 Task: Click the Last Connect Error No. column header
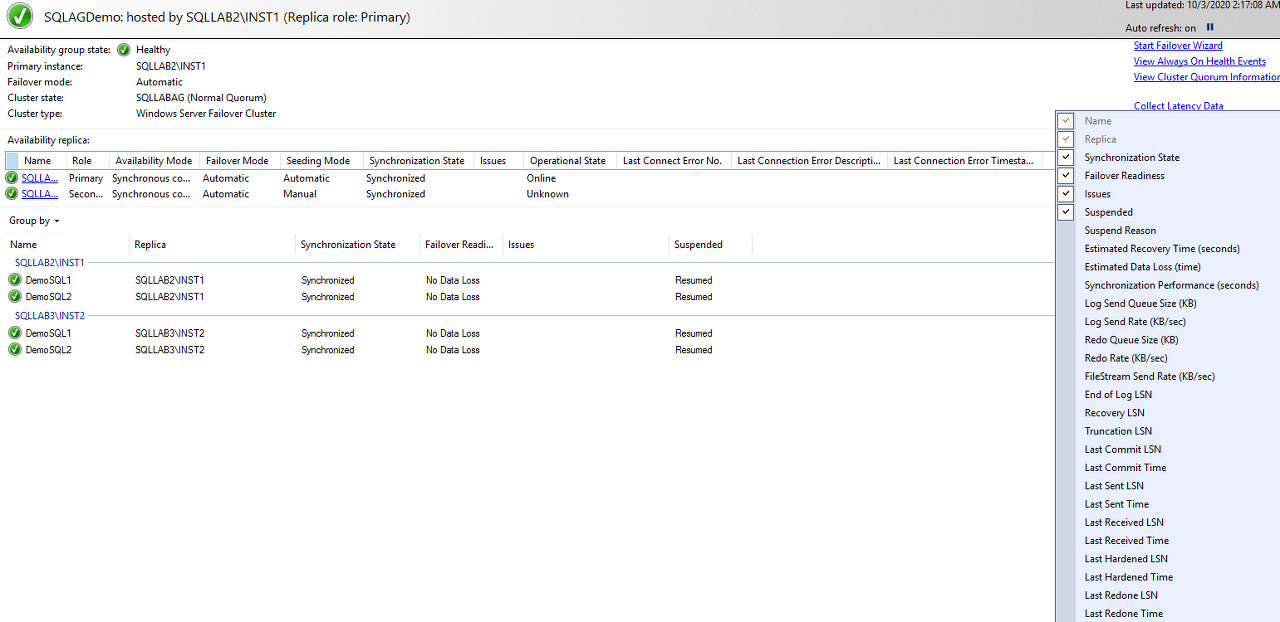(672, 161)
